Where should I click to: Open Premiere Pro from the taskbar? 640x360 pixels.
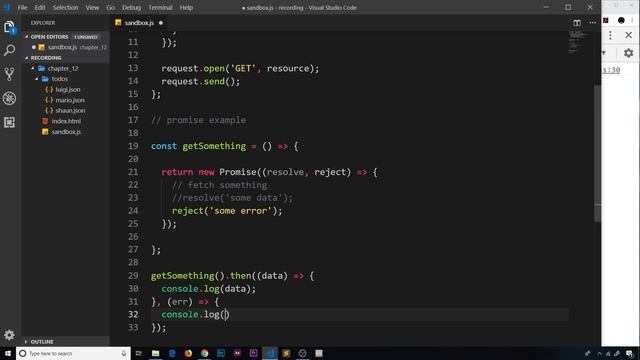253,353
